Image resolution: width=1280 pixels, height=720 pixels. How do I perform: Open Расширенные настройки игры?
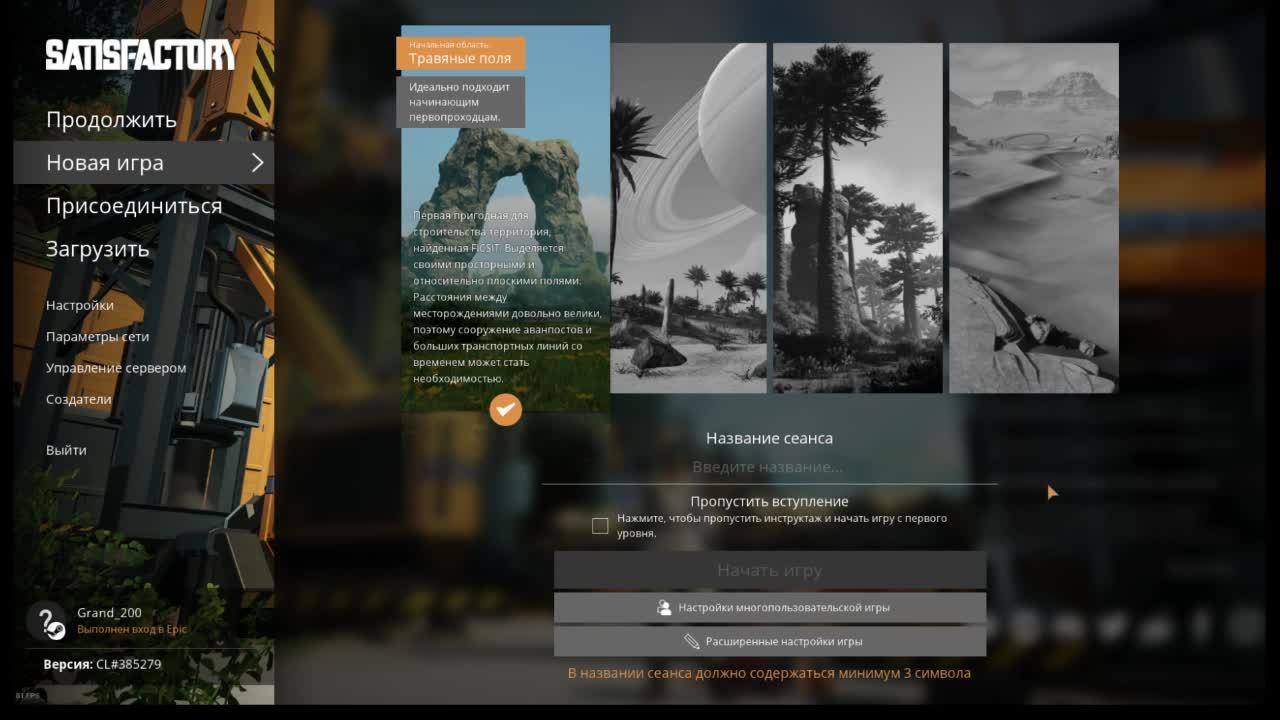pyautogui.click(x=770, y=641)
